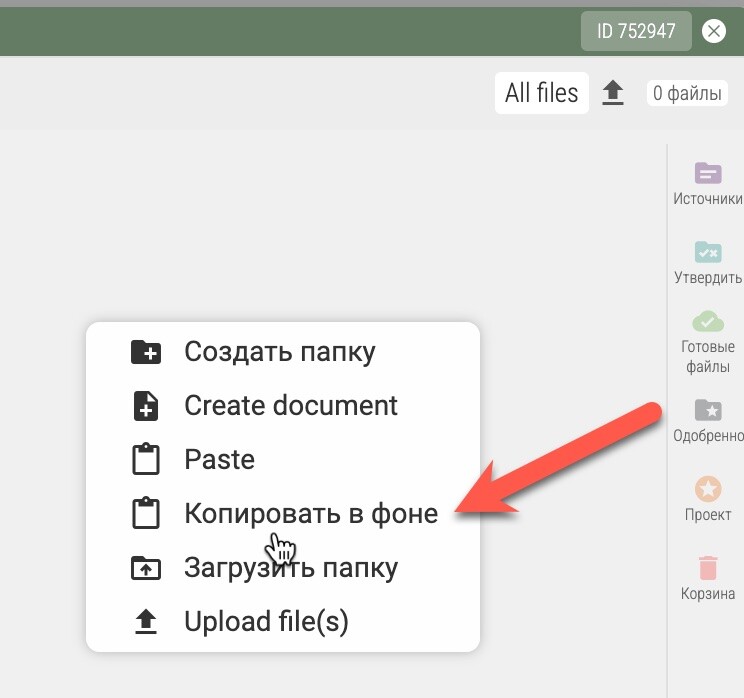Click the clipboard icon next to Paste

coord(146,460)
